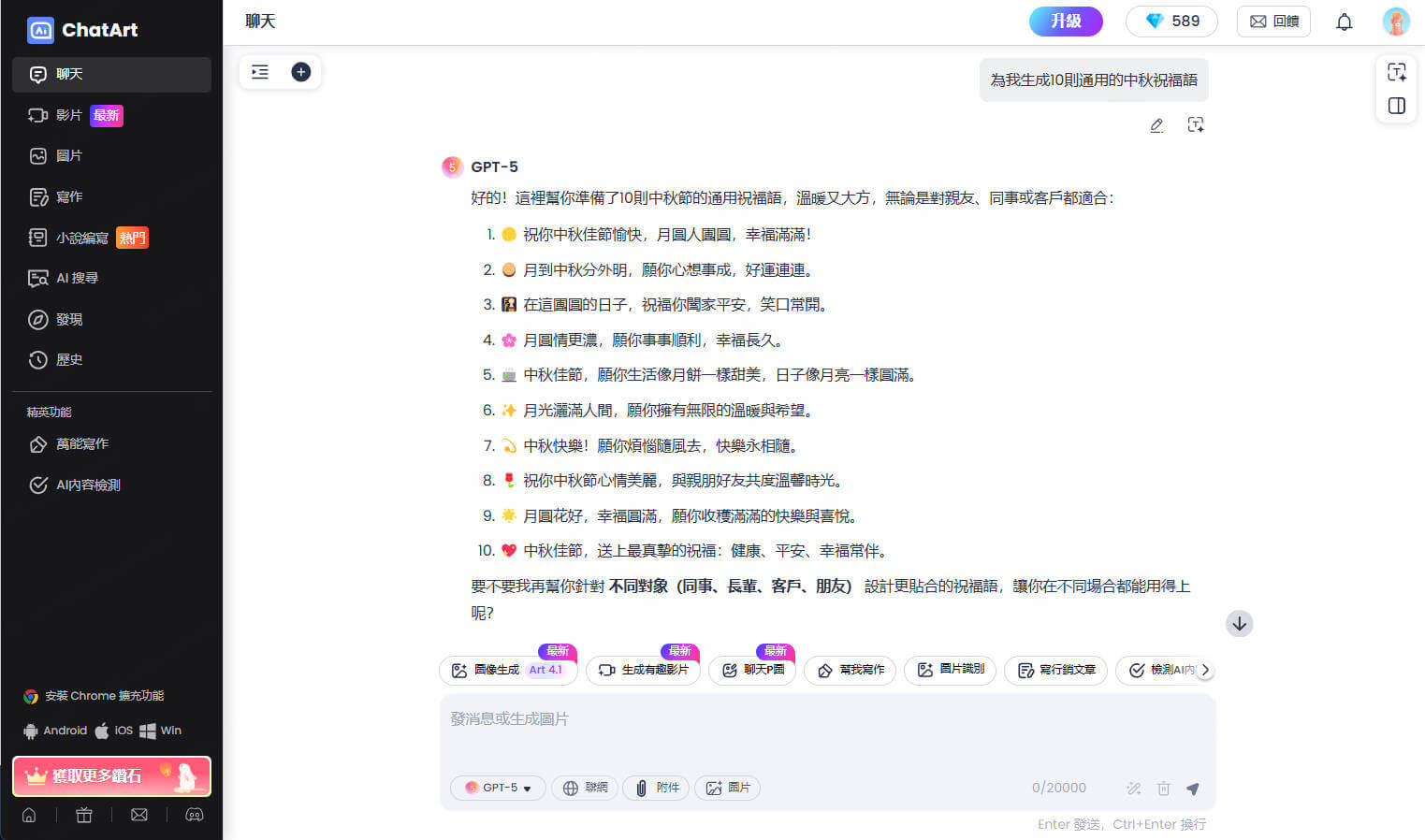Click the home icon at the sidebar bottom
Screen dimensions: 1425x840
point(29,815)
